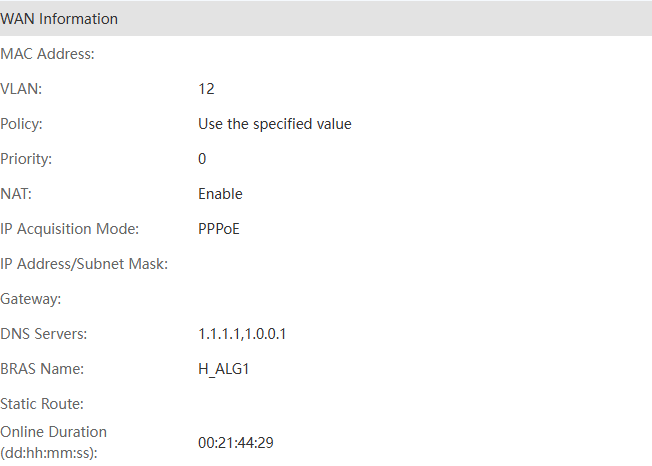This screenshot has height=466, width=652.
Task: Select the DNS value 1.1.1.1,1.0.0.1
Action: coord(242,334)
